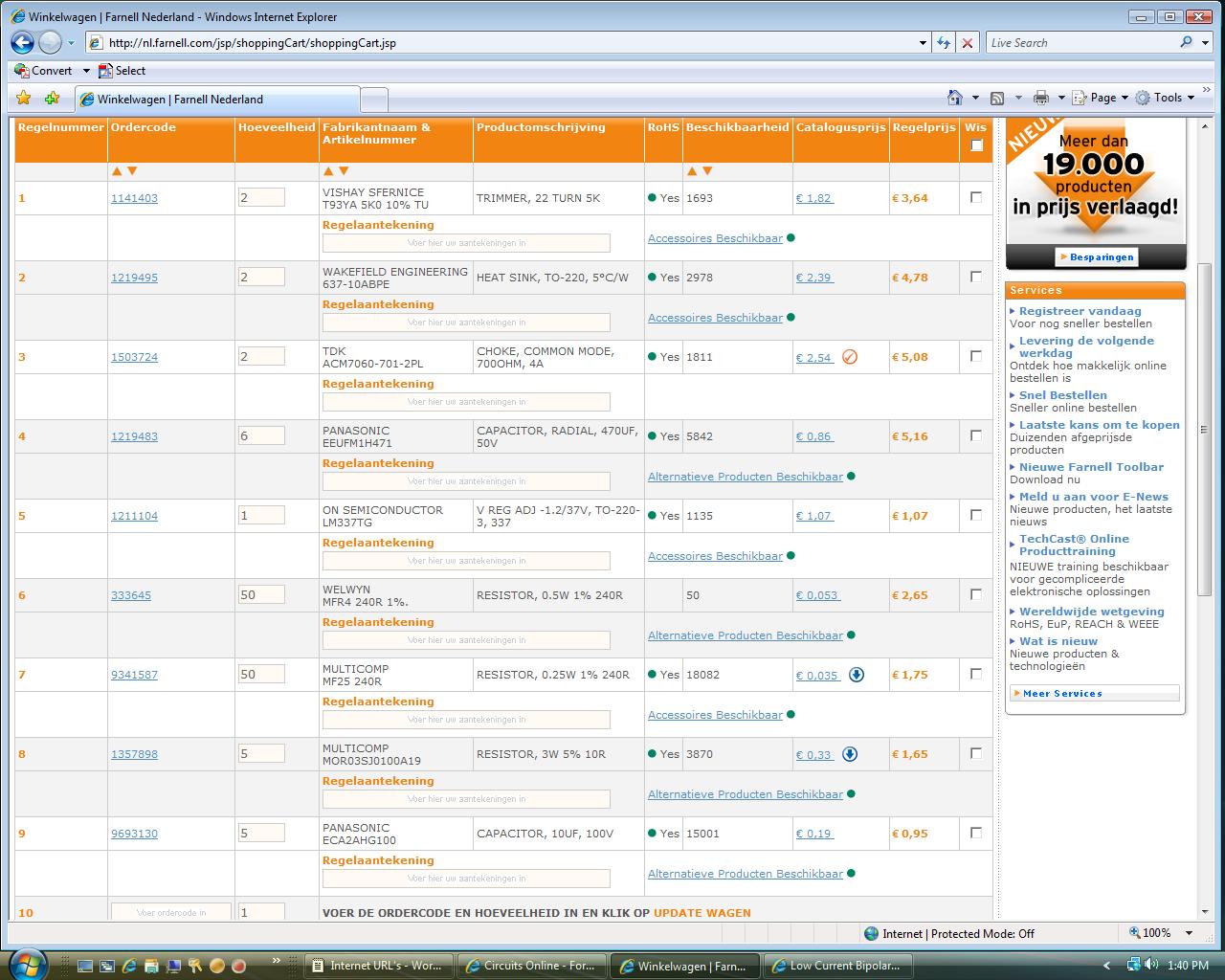This screenshot has width=1225, height=980.
Task: Sort Ordercode descending with down arrow
Action: click(132, 171)
